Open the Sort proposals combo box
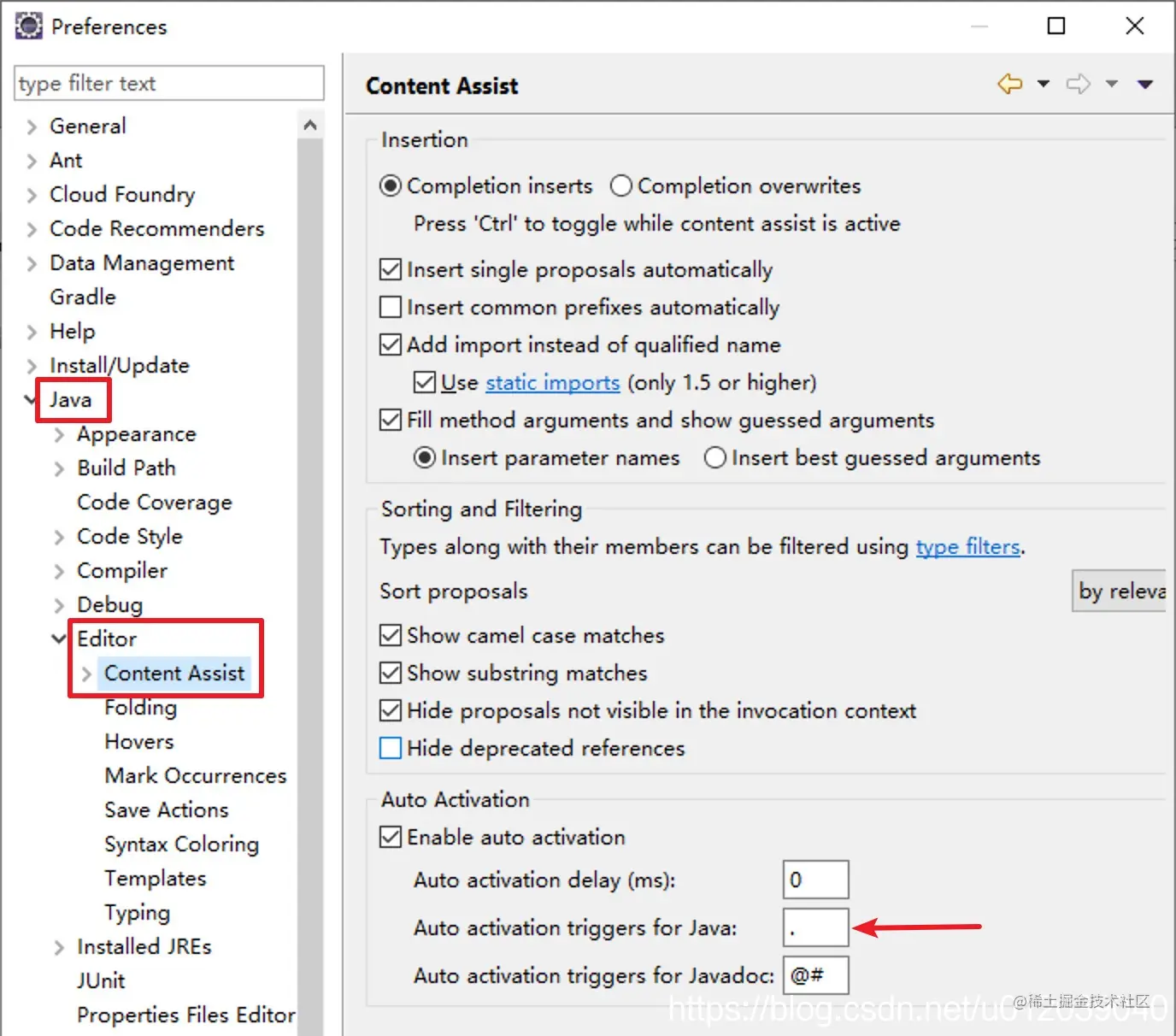 (1119, 591)
